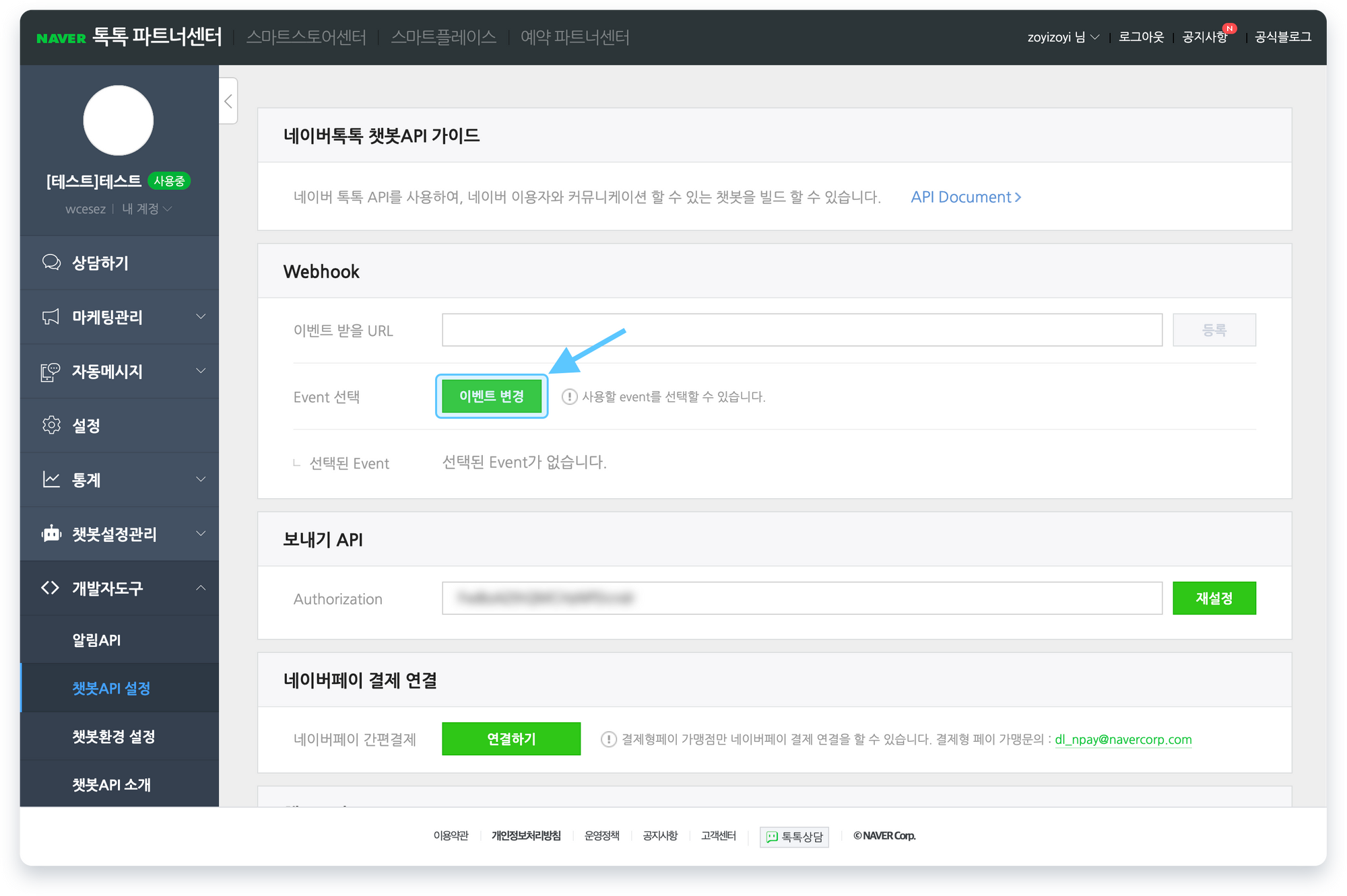
Task: Expand the 마케팅관리 chevron
Action: click(x=201, y=316)
